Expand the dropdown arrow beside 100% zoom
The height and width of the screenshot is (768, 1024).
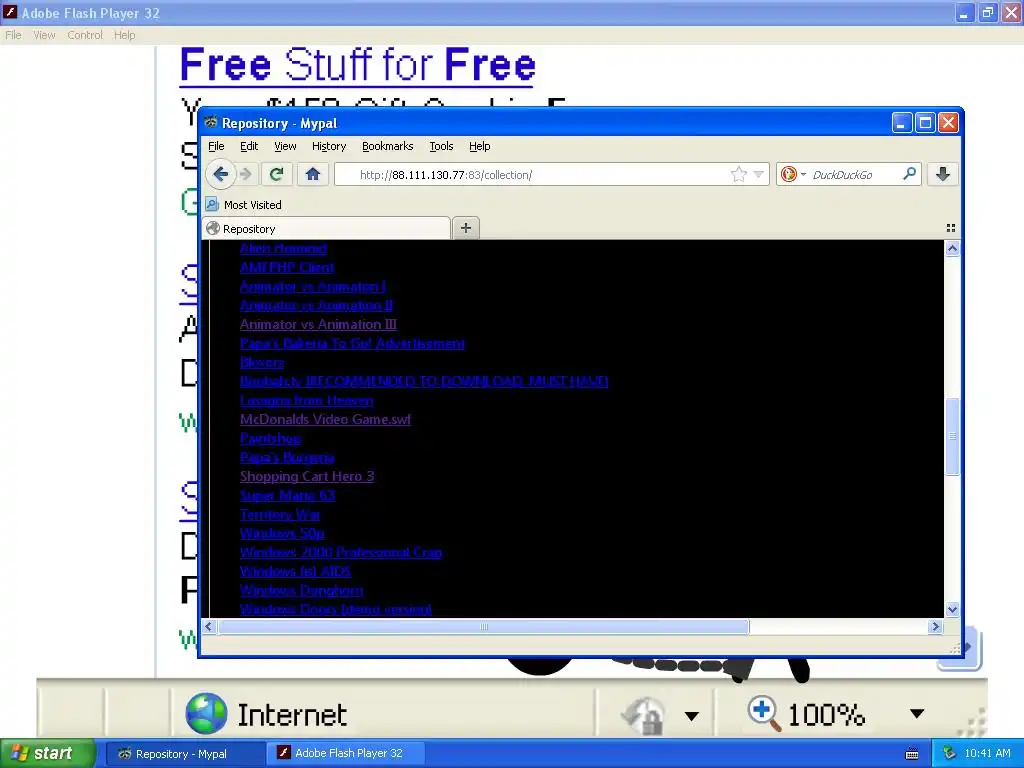pos(917,714)
